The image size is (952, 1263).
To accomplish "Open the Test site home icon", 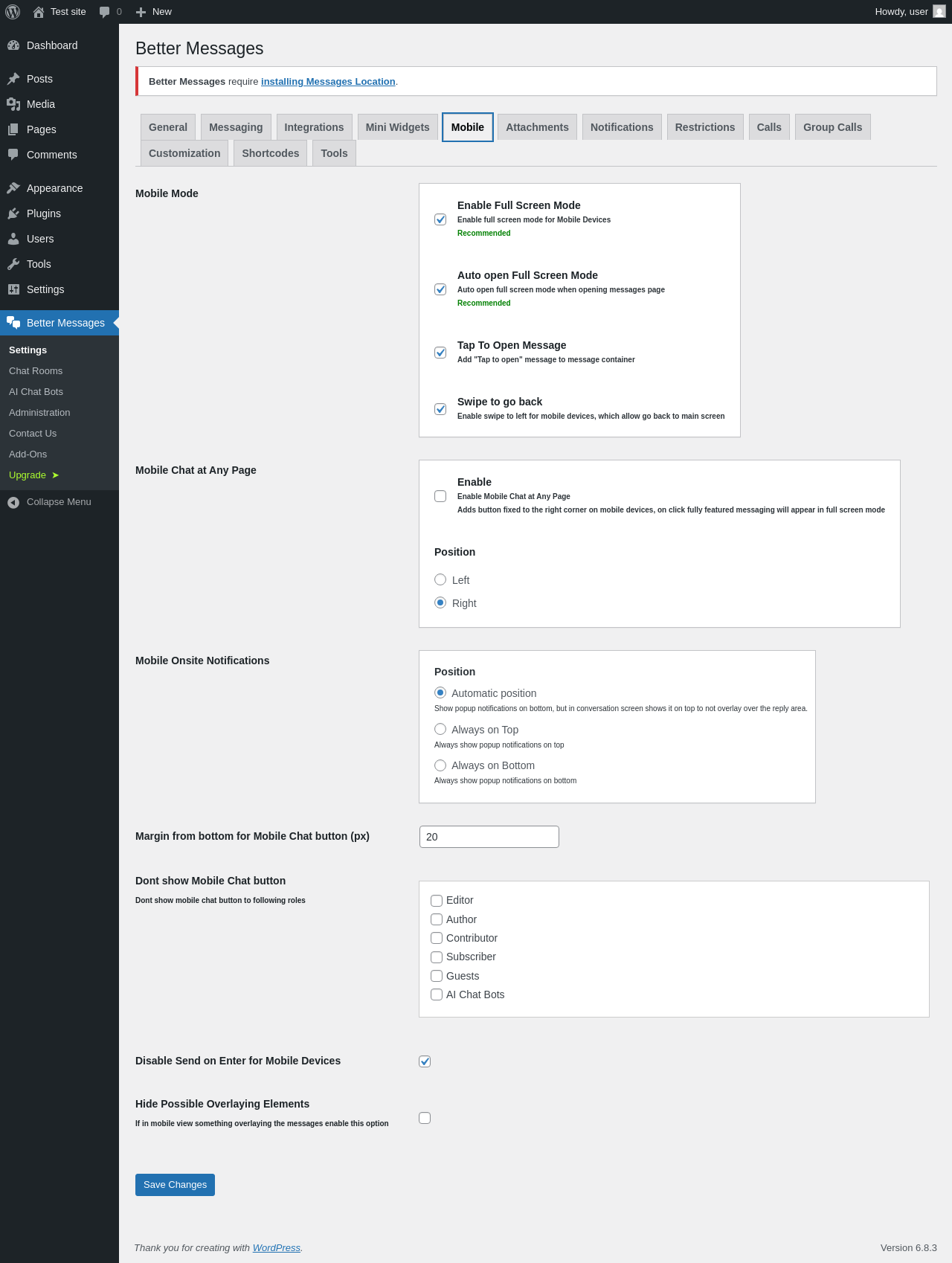I will (x=39, y=12).
